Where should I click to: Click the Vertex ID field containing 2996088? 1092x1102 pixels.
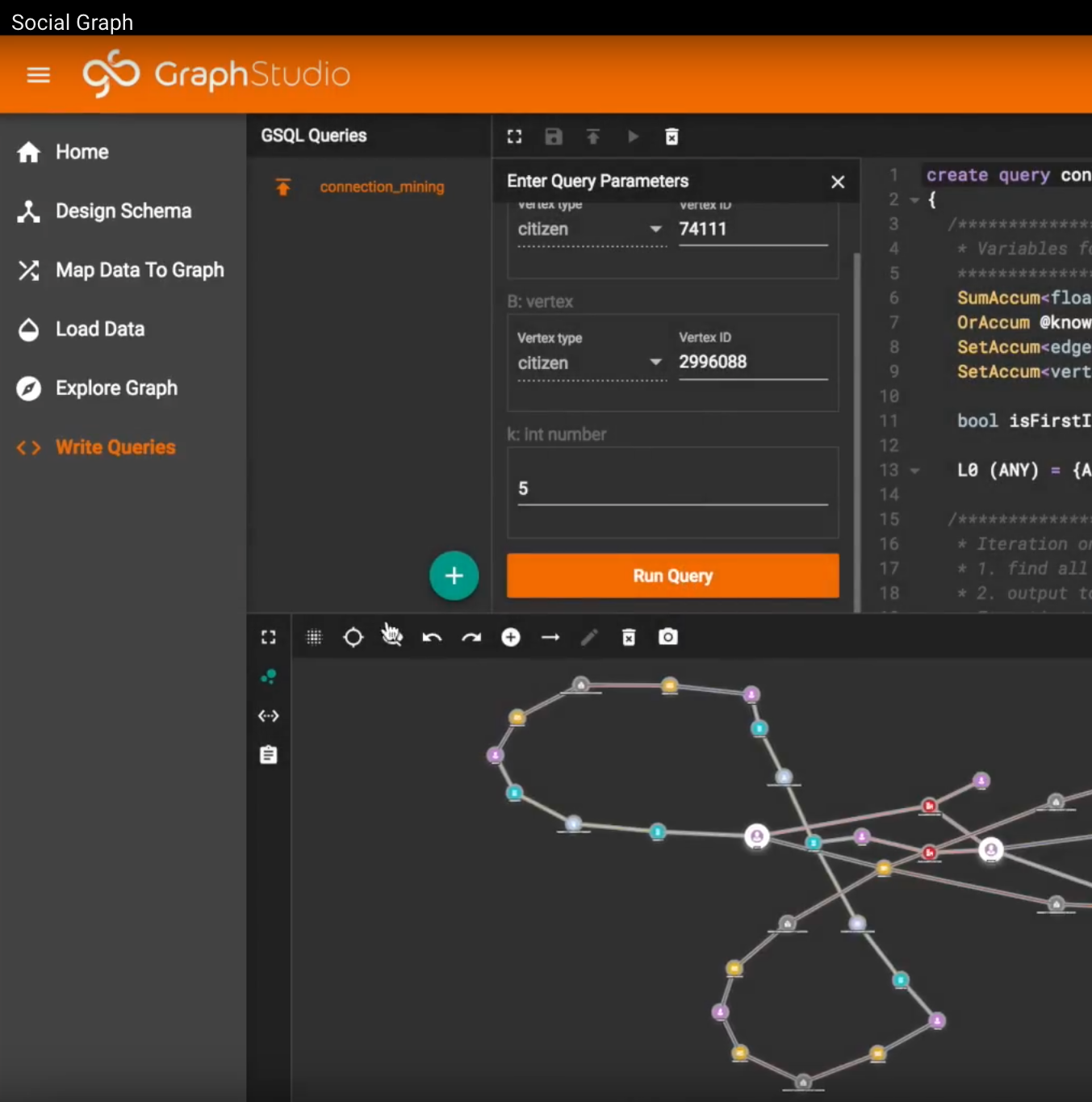tap(754, 362)
